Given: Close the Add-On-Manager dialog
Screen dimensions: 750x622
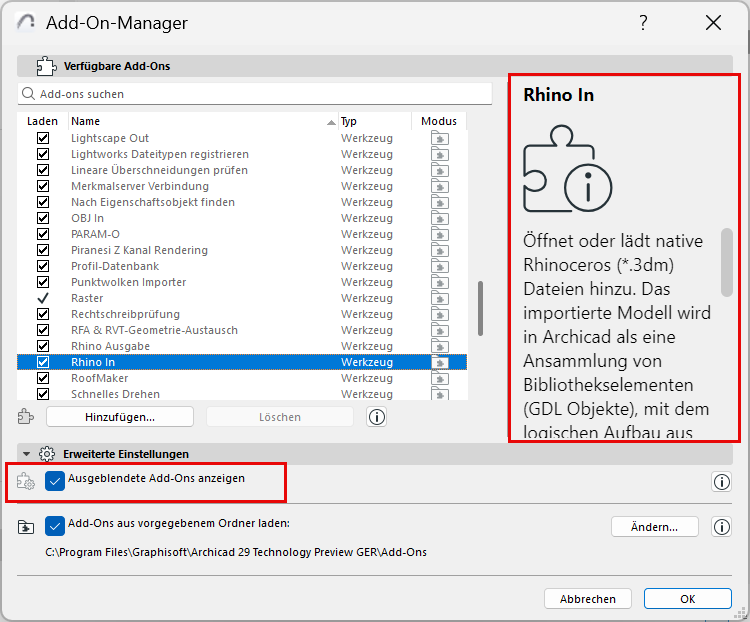Looking at the screenshot, I should (x=713, y=22).
